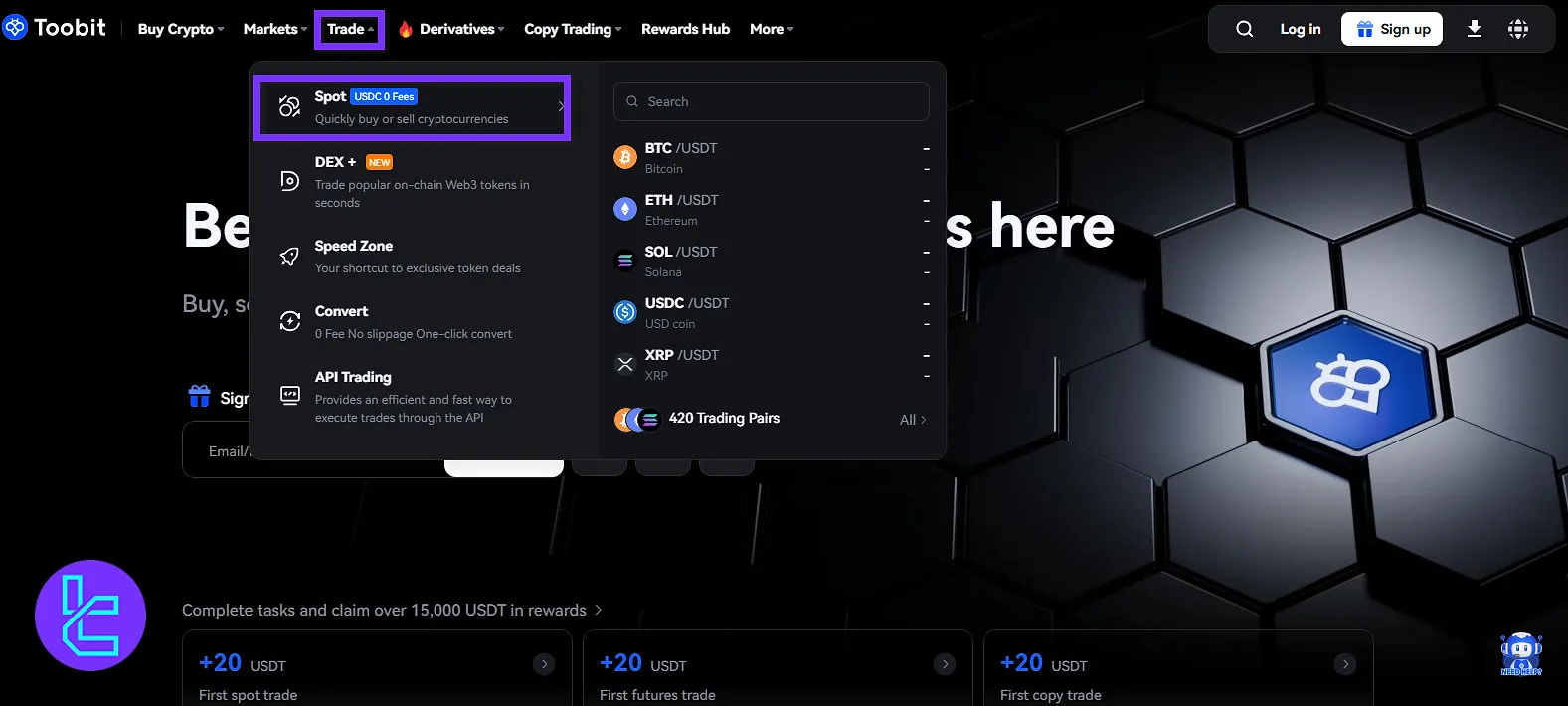This screenshot has width=1568, height=706.
Task: Expand the Buy Crypto dropdown
Action: pyautogui.click(x=181, y=29)
